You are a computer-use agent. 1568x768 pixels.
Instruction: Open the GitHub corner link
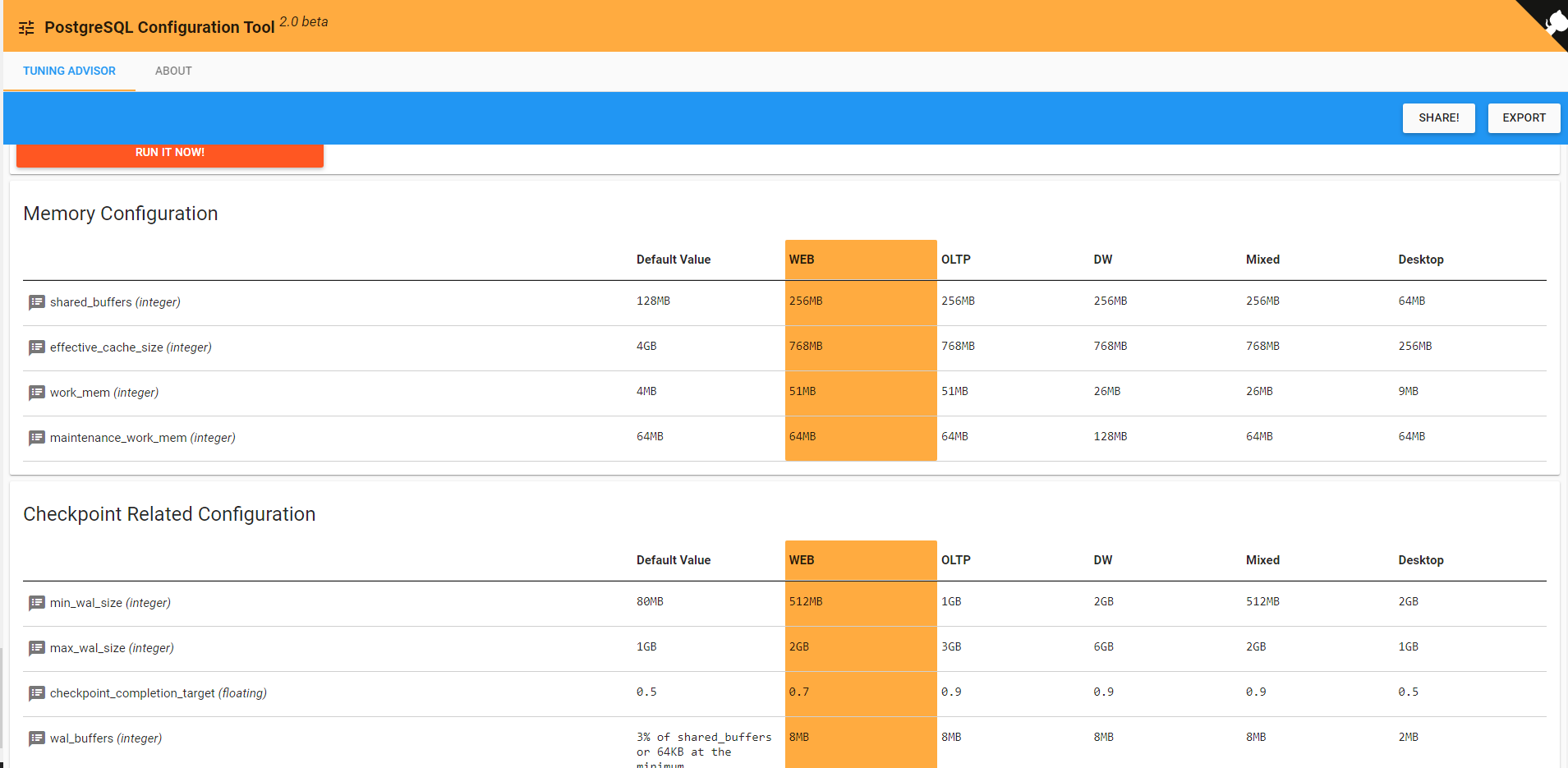pyautogui.click(x=1549, y=20)
